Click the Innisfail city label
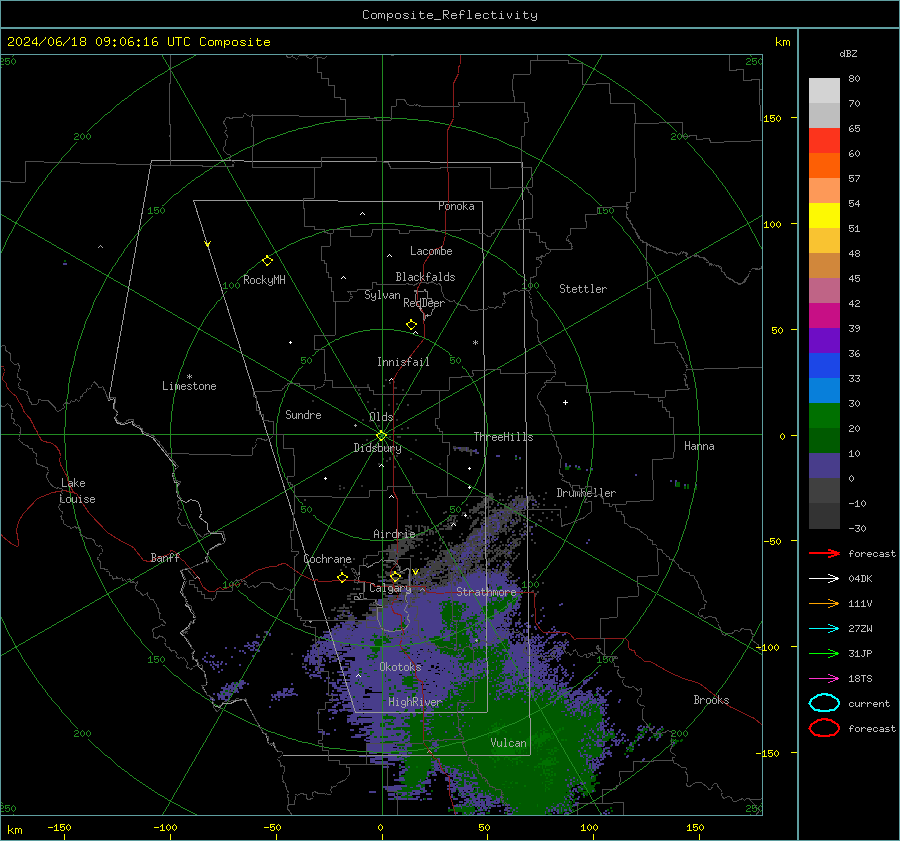The width and height of the screenshot is (900, 841). click(x=403, y=362)
